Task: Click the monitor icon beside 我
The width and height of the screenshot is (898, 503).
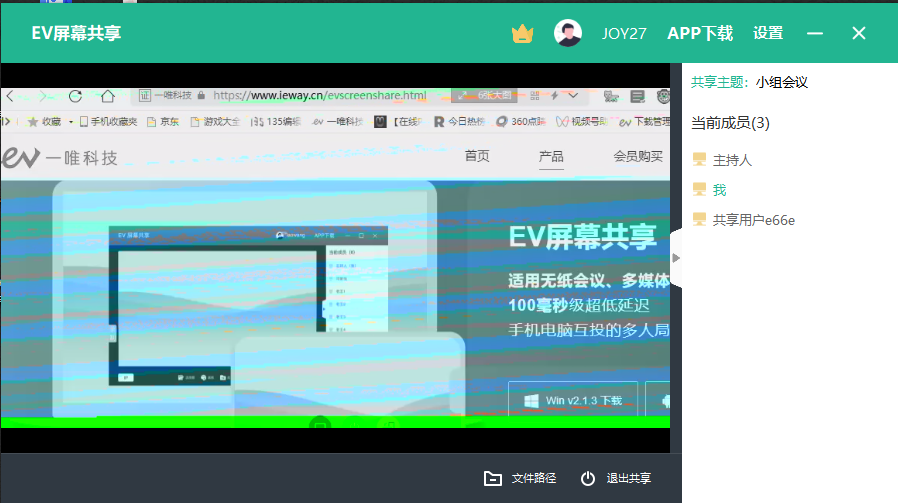Action: (x=700, y=190)
